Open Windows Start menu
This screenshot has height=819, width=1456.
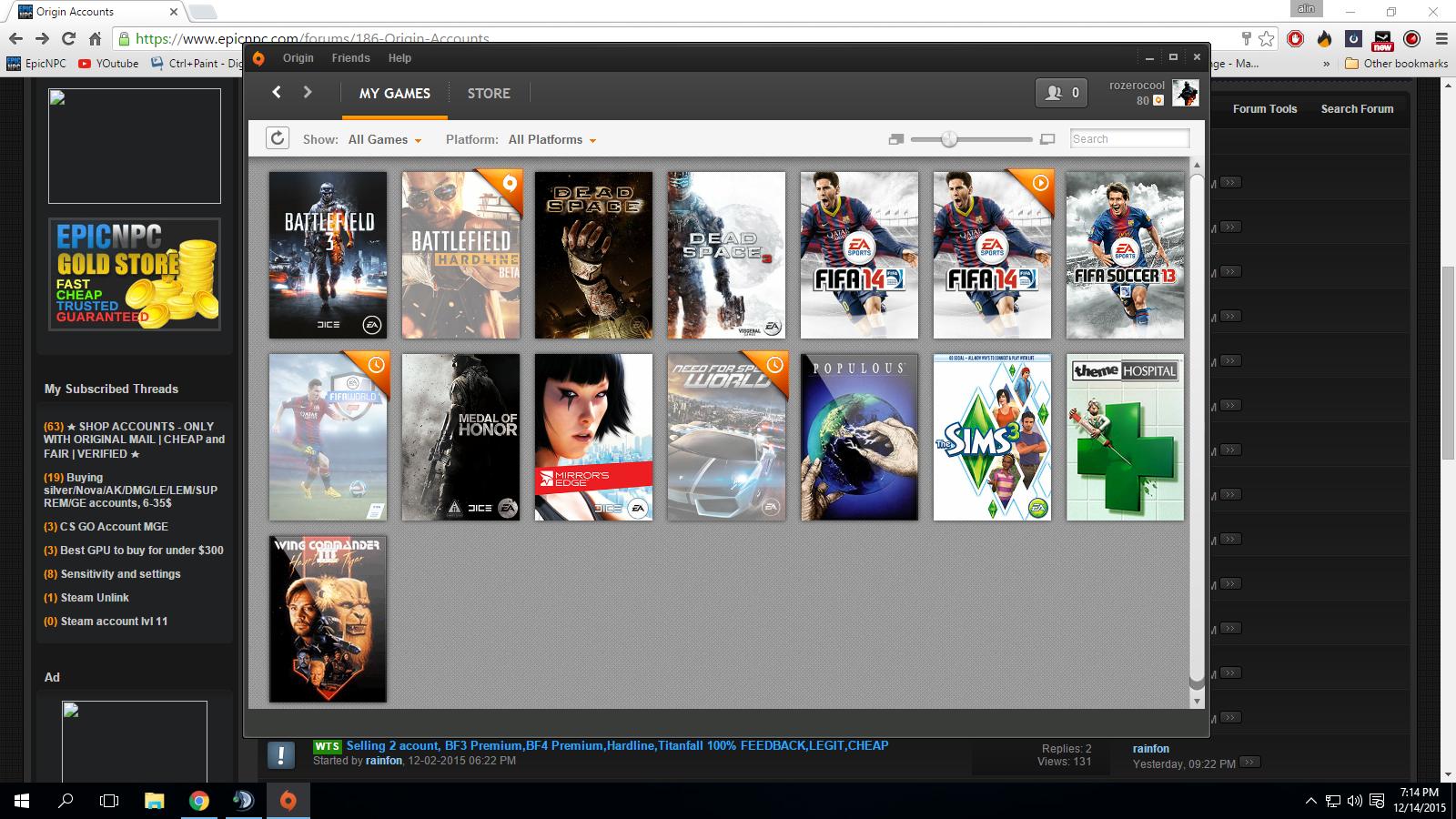(22, 801)
